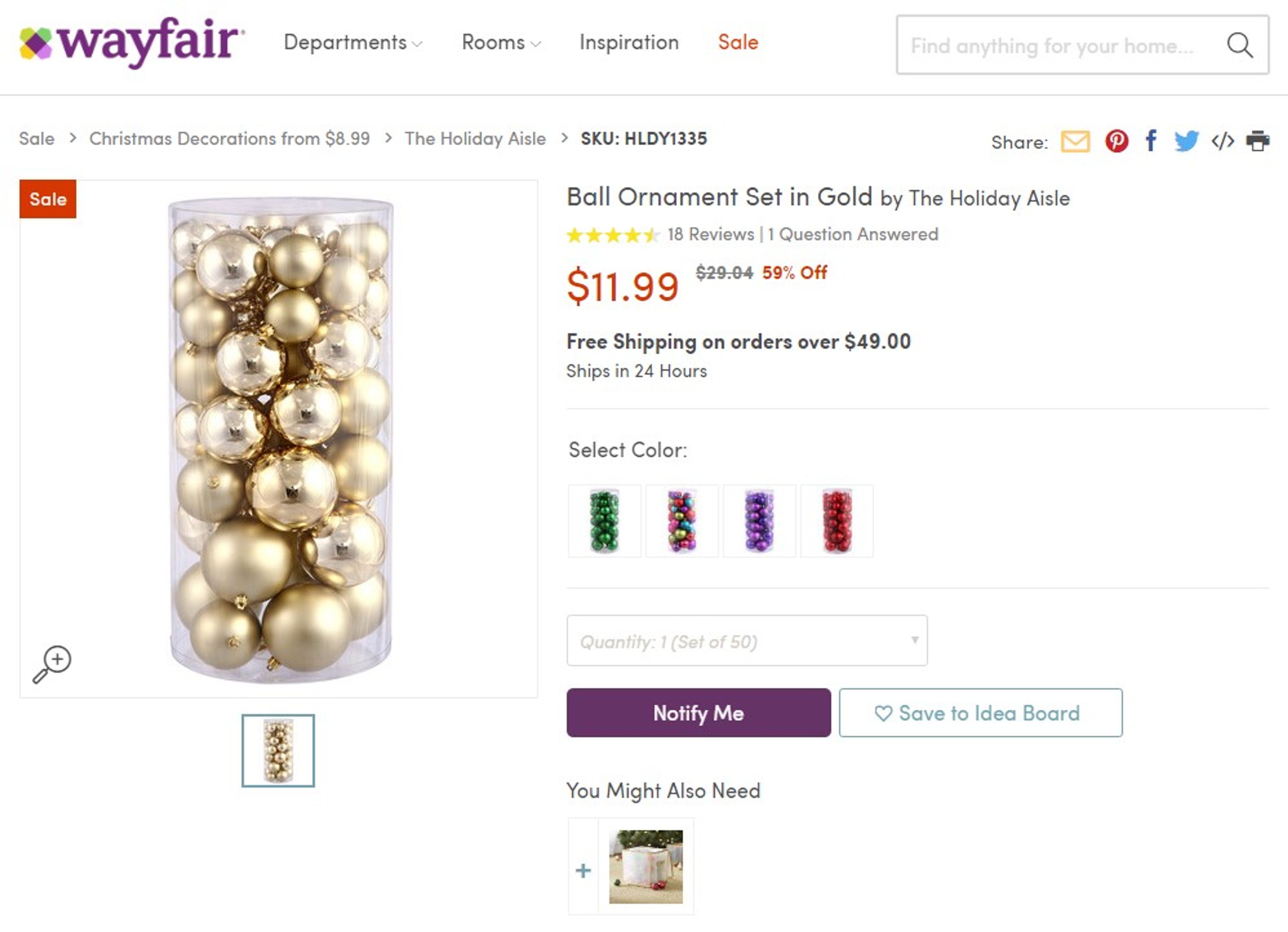The image size is (1288, 932).
Task: Click the gold ornament thumbnail
Action: coord(278,751)
